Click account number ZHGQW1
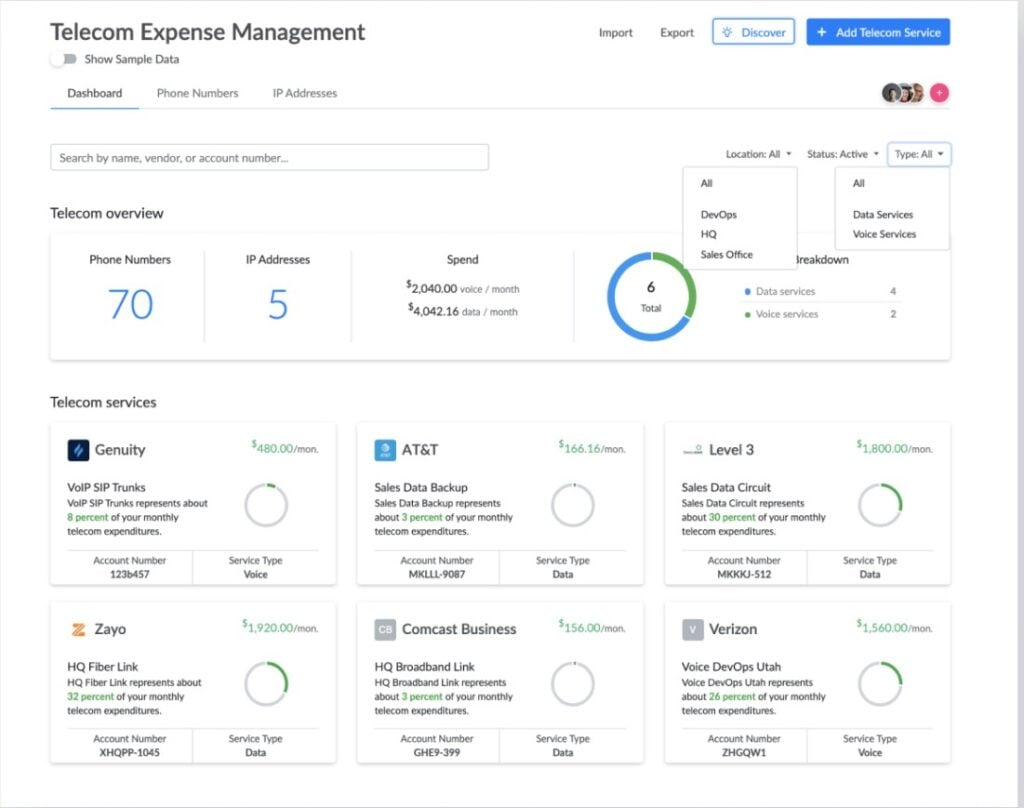This screenshot has width=1024, height=808. tap(744, 752)
